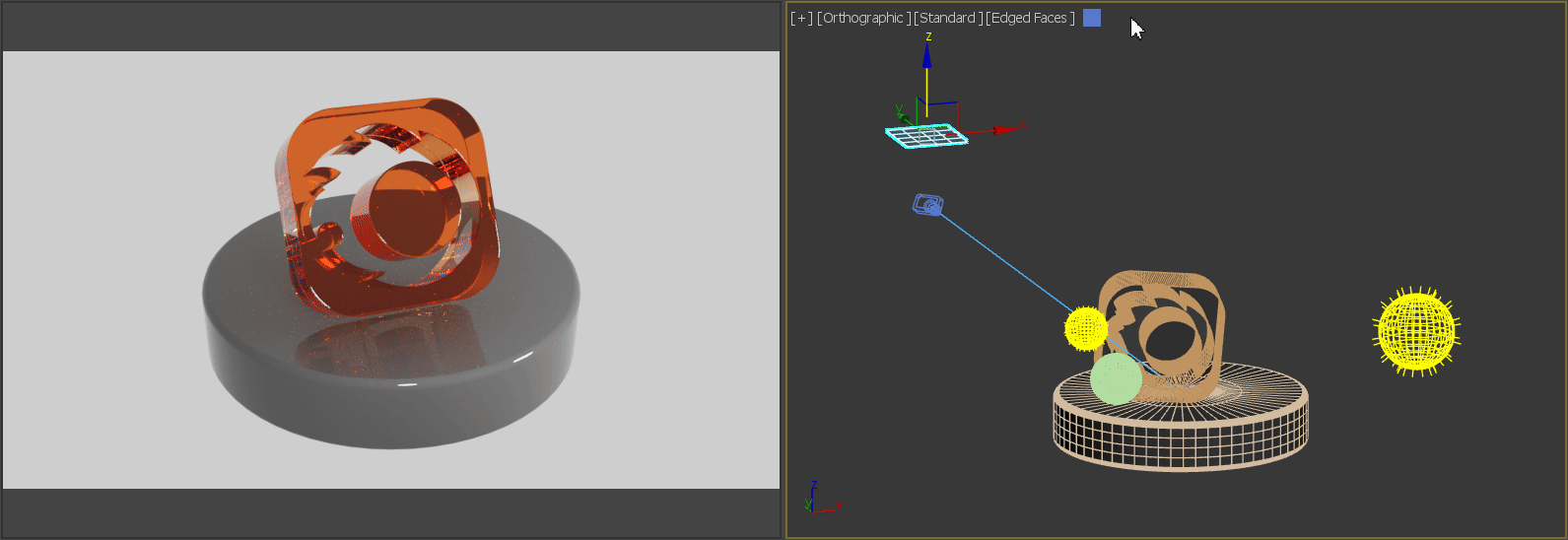The width and height of the screenshot is (1568, 540).
Task: Select the wireframe cylinder base
Action: coord(1181,434)
